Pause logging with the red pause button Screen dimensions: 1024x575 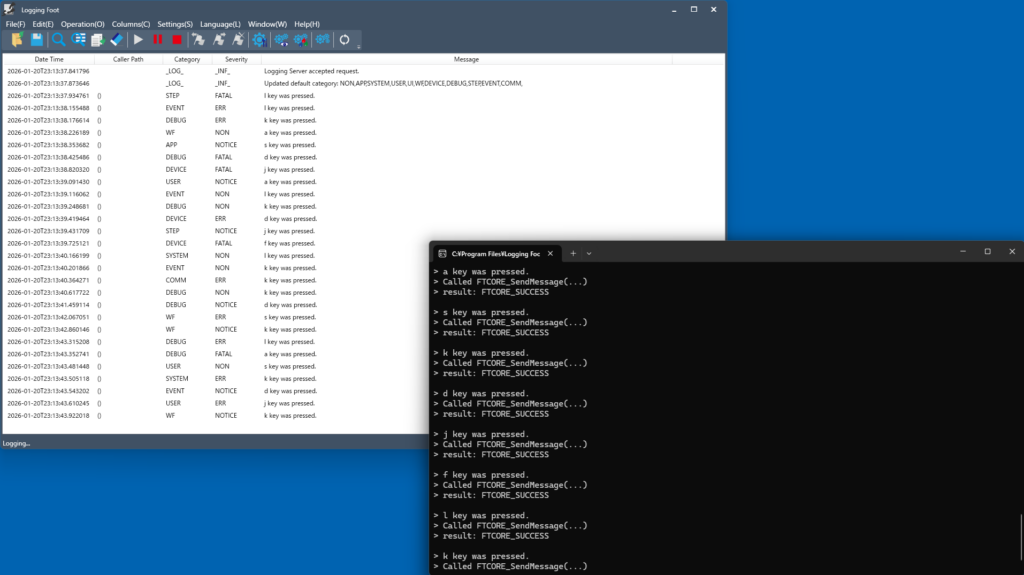(158, 39)
